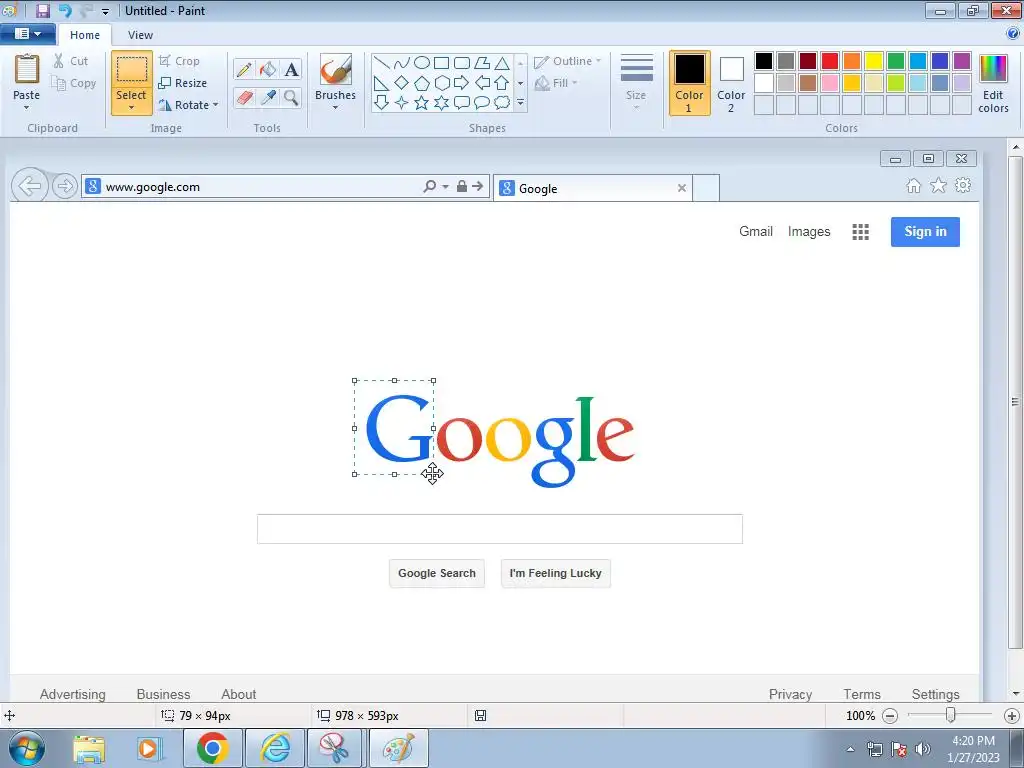Open Edit colors palette
Image resolution: width=1024 pixels, height=768 pixels.
[993, 84]
